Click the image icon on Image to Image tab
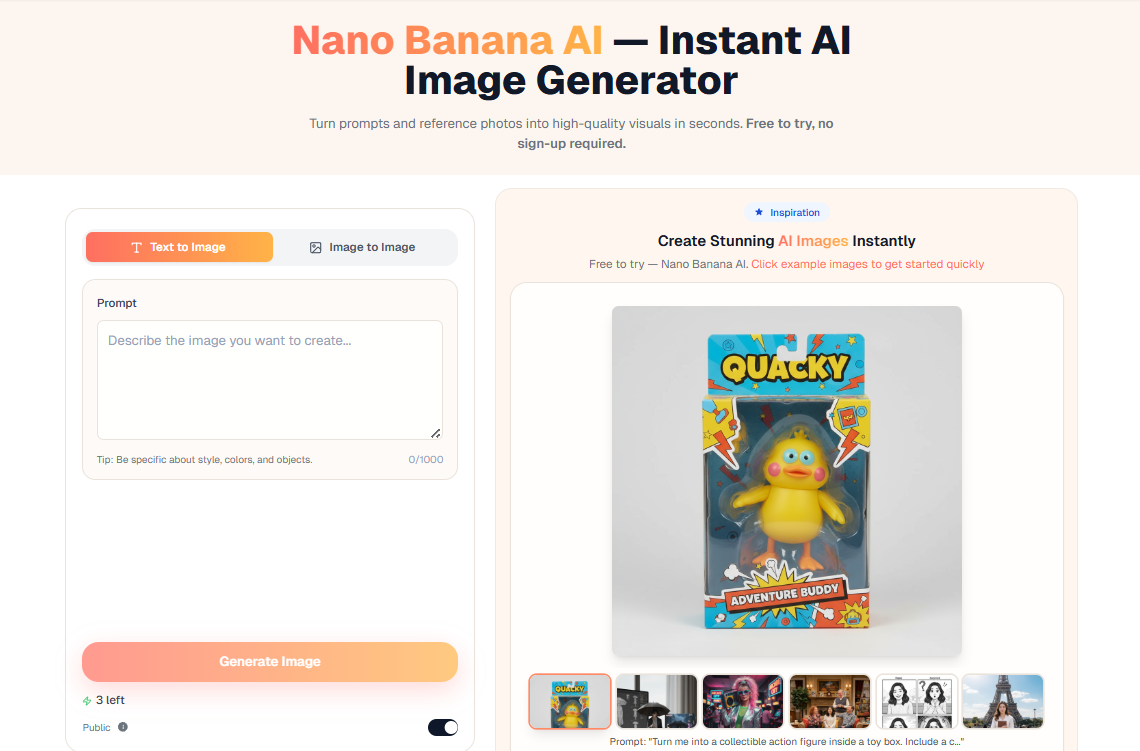Screen dimensions: 1140x751 (x=316, y=247)
